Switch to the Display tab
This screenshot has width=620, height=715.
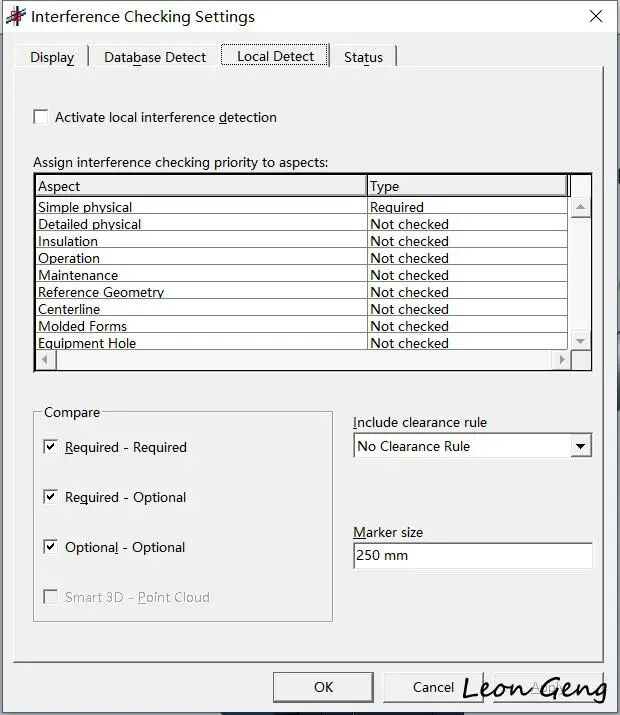(52, 57)
